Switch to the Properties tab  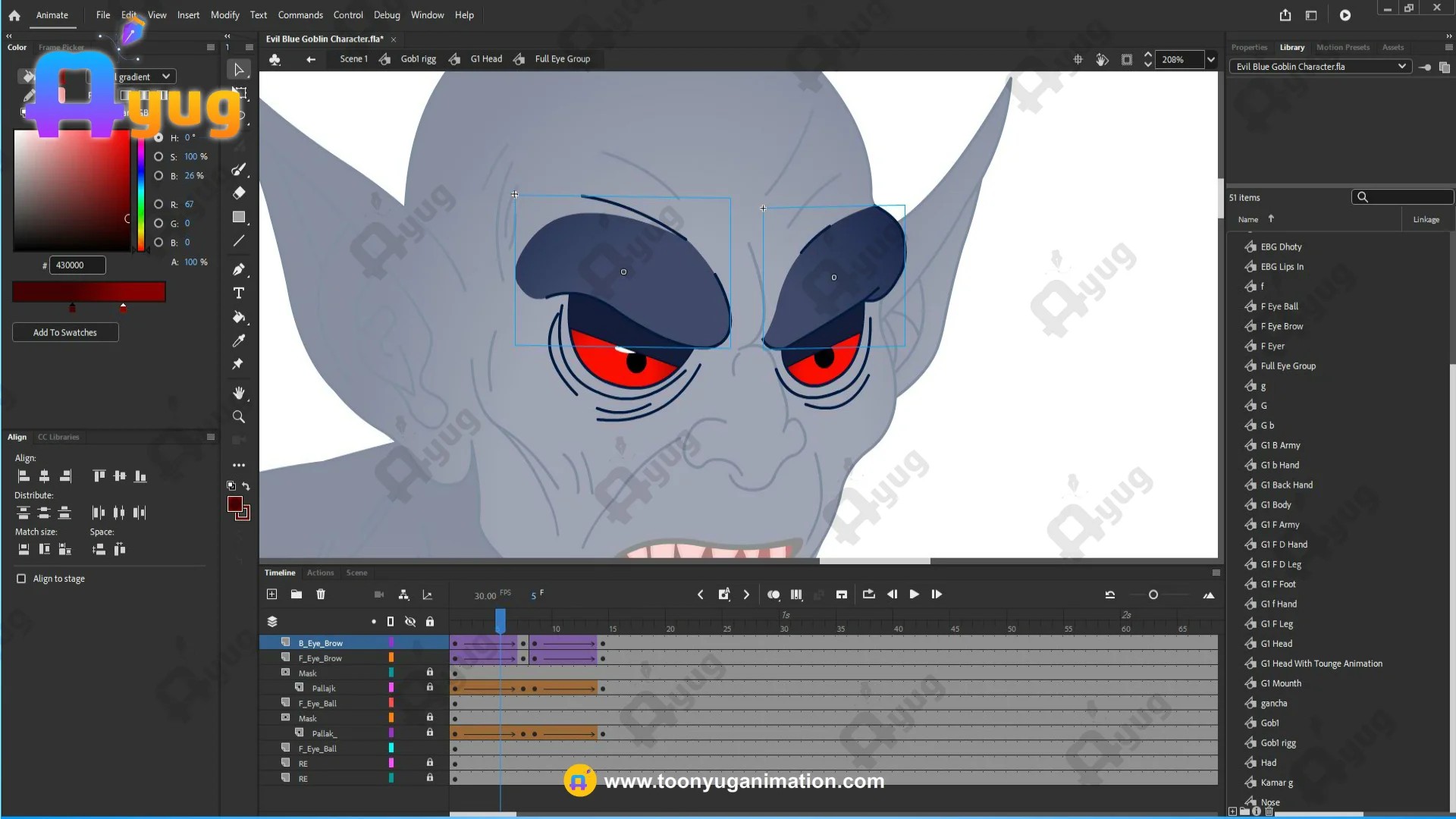pyautogui.click(x=1249, y=47)
